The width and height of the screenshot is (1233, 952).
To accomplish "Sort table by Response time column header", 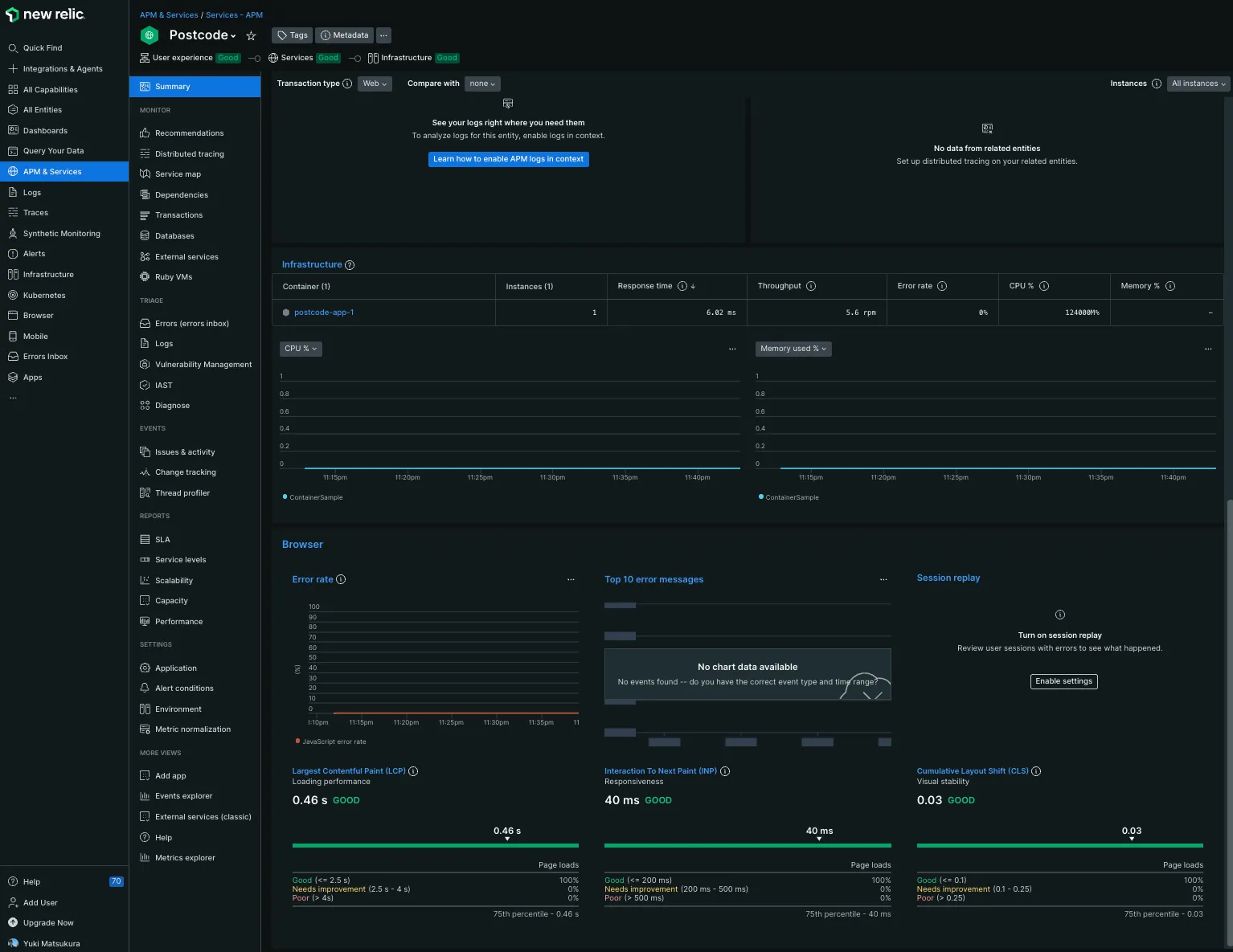I will [645, 286].
